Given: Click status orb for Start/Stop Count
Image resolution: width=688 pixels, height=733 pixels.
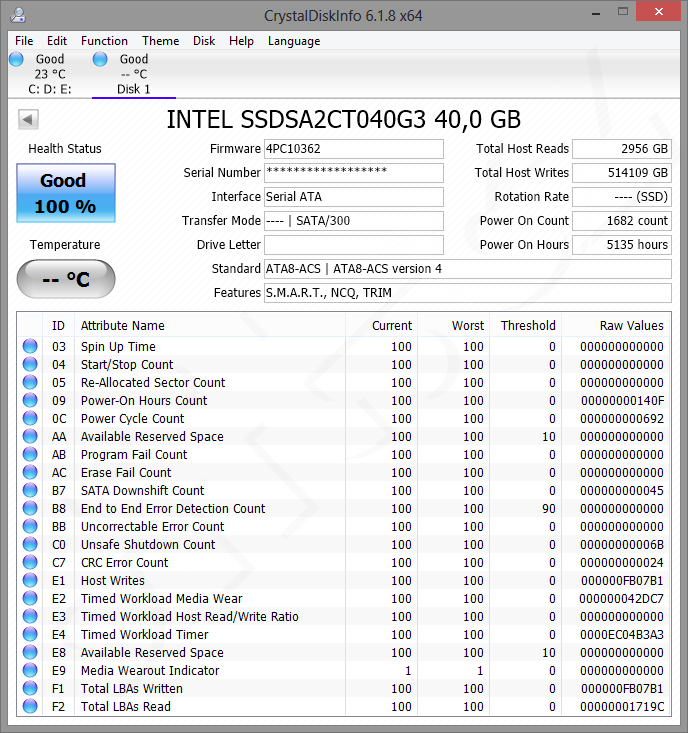Looking at the screenshot, I should pyautogui.click(x=30, y=364).
